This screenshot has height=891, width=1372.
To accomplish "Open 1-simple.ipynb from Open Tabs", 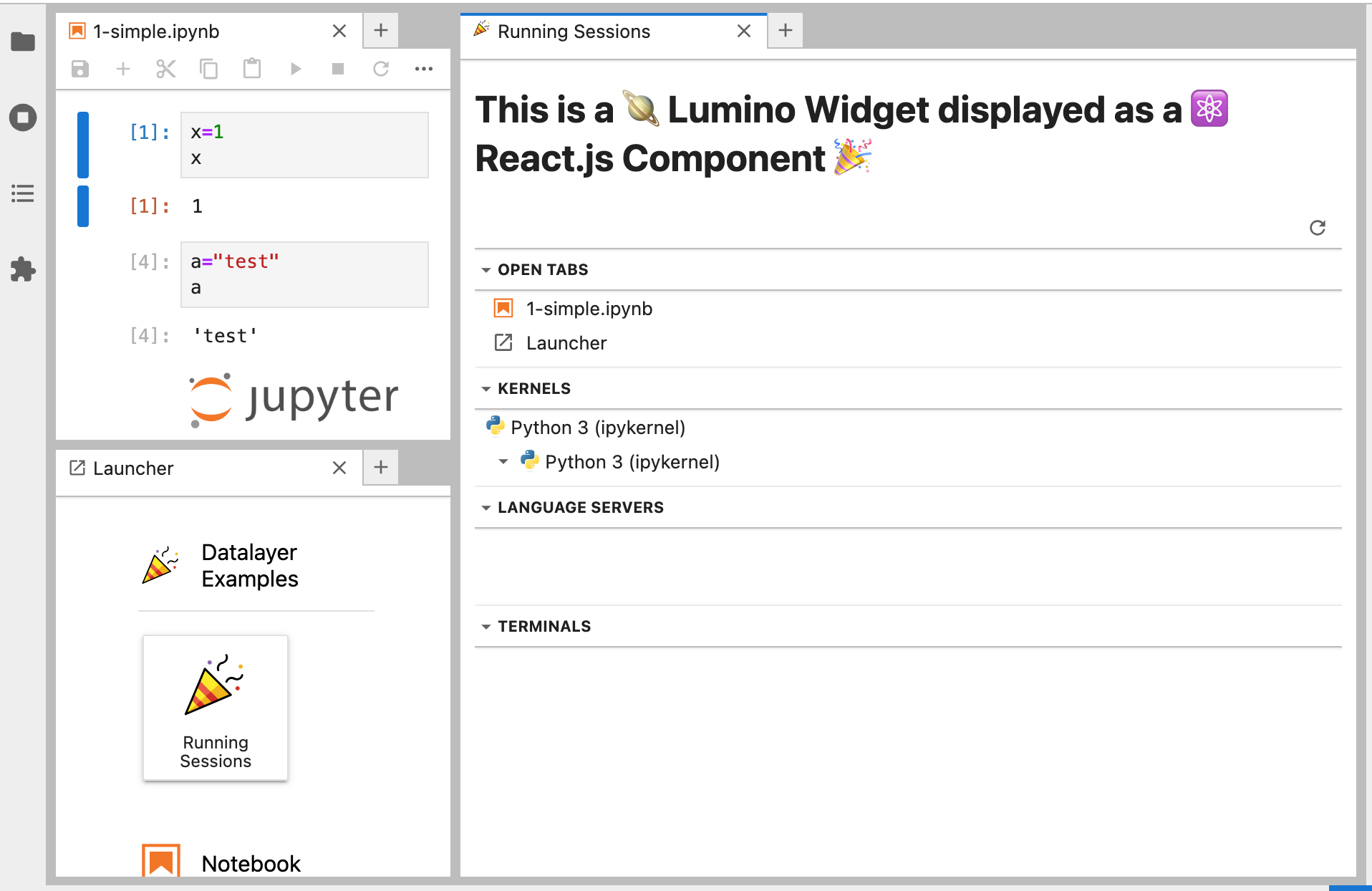I will tap(589, 308).
